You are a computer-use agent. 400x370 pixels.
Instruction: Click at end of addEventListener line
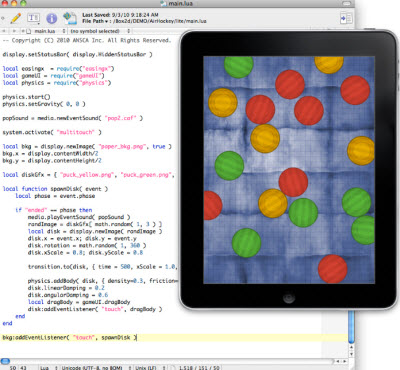136,338
